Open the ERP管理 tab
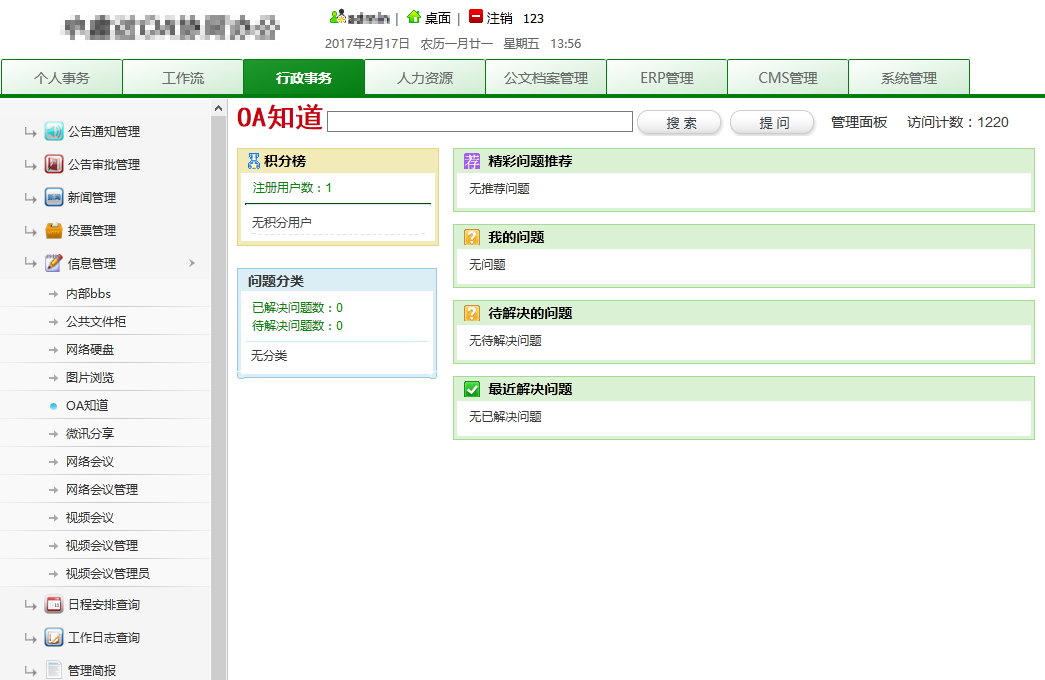Viewport: 1045px width, 680px height. point(666,78)
